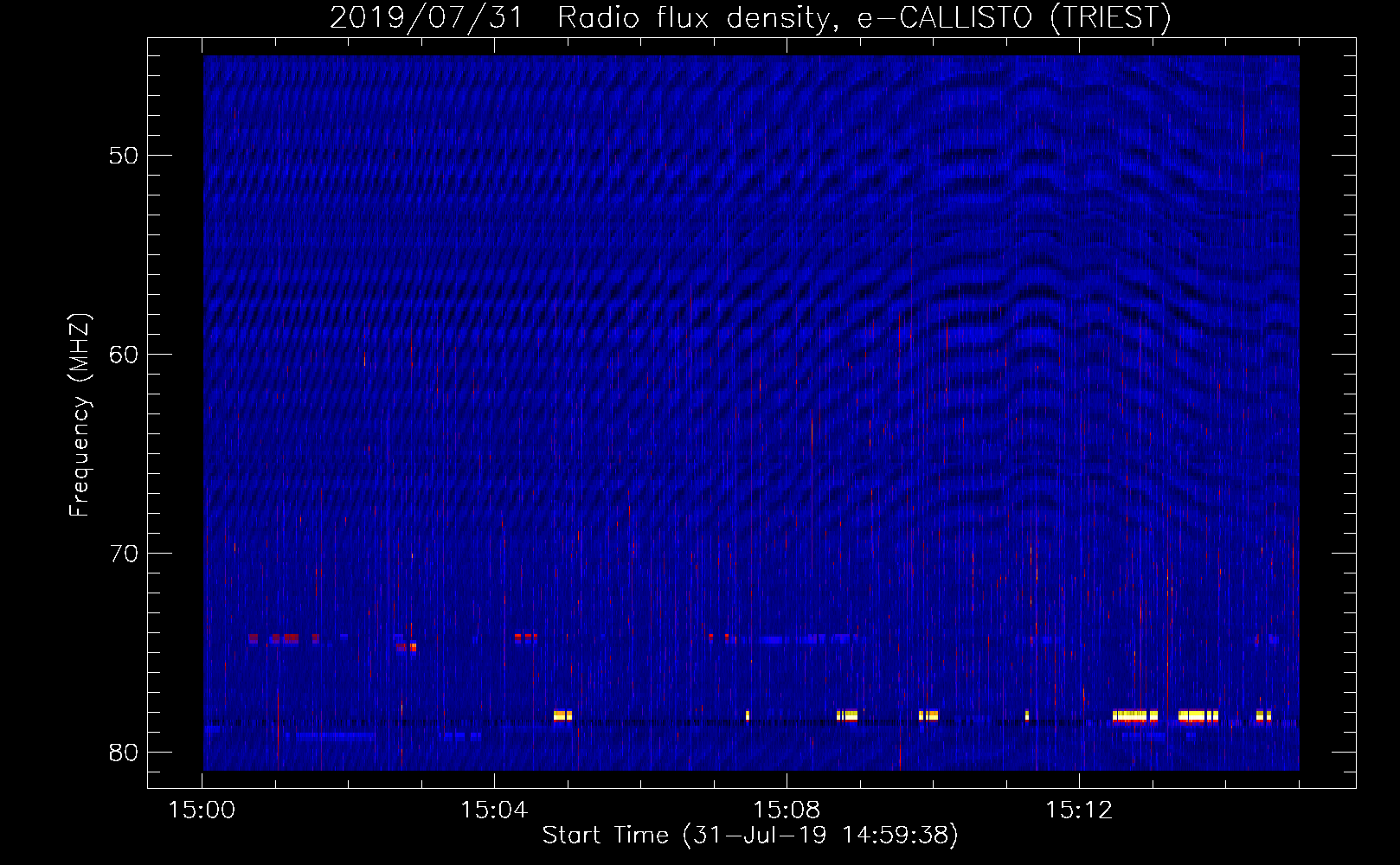
Task: Select the frequency tick label '60'
Action: click(124, 355)
